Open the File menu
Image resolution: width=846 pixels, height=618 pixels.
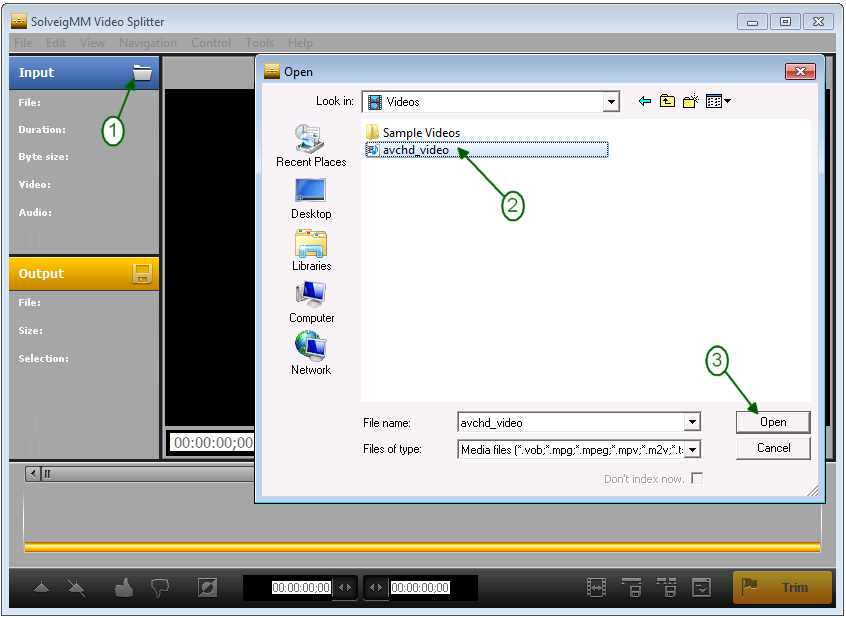tap(23, 43)
